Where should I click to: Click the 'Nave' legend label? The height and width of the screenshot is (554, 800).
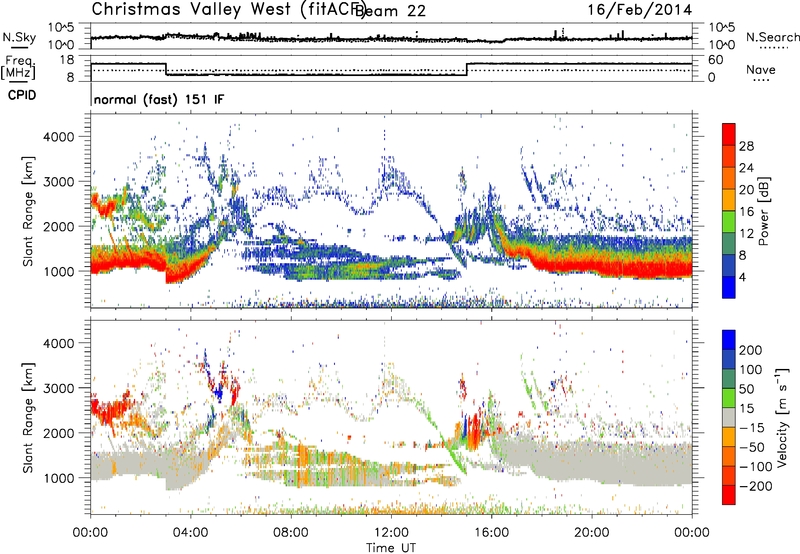[x=760, y=70]
